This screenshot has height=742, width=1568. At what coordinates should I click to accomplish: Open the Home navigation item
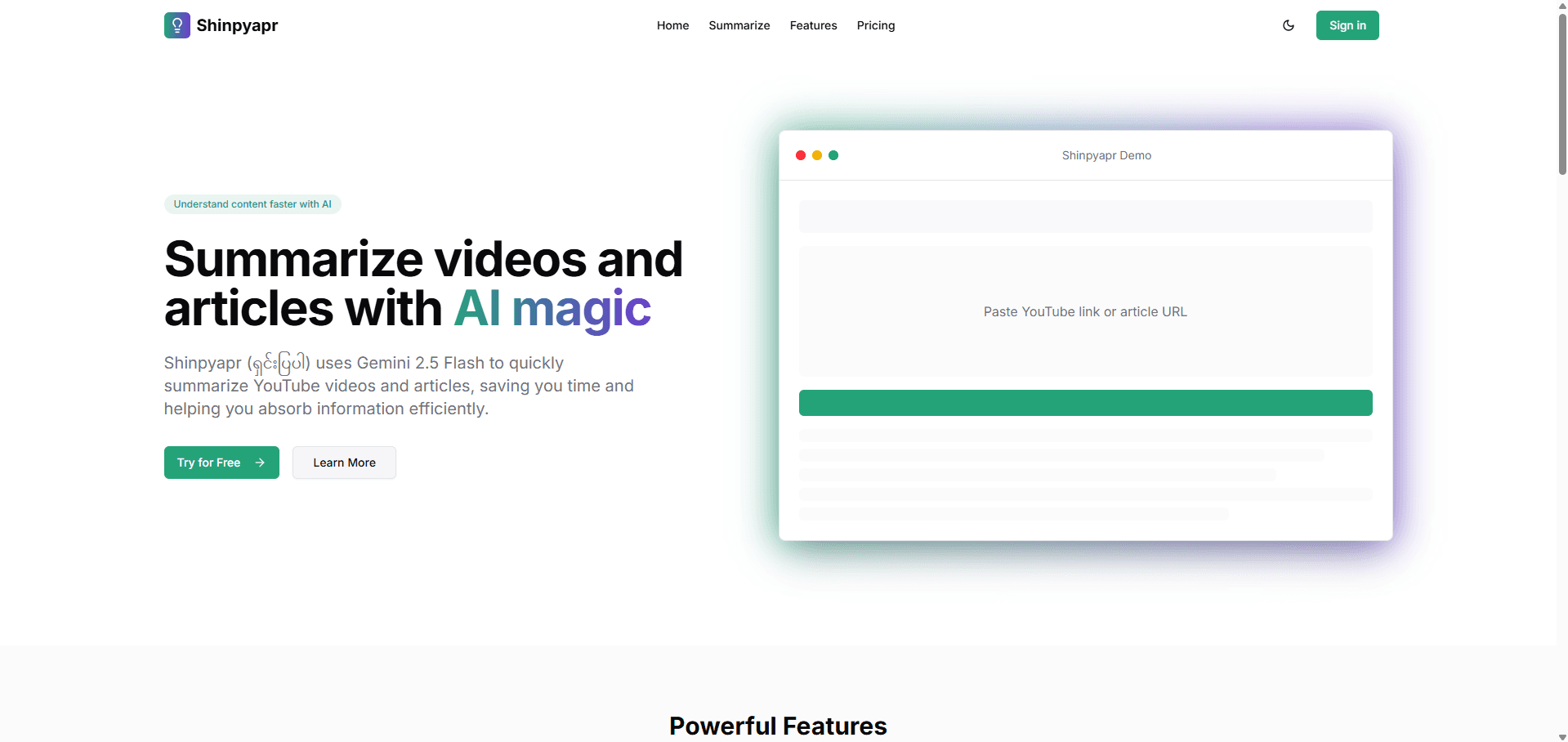(x=672, y=25)
